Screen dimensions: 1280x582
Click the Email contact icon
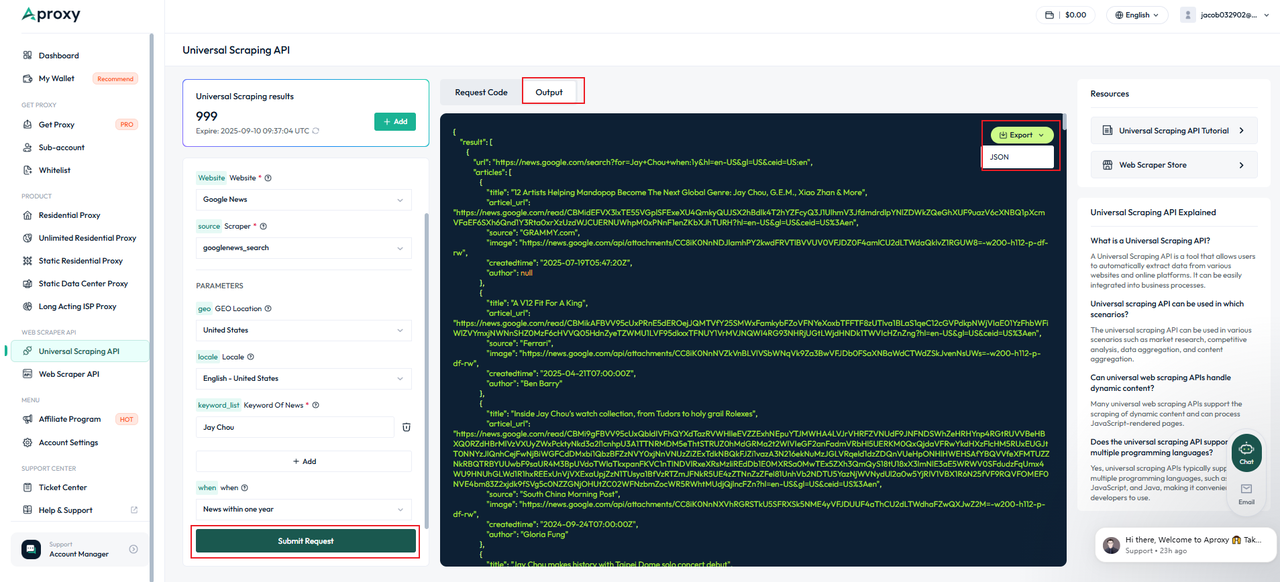click(x=1246, y=493)
